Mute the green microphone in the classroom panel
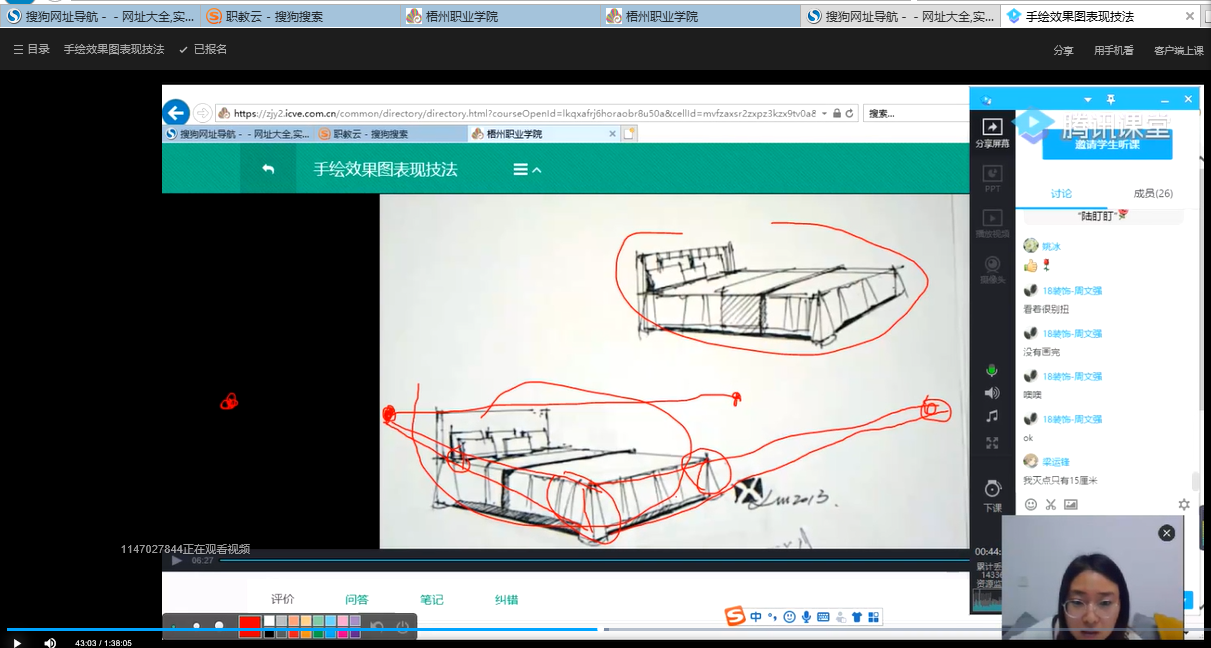Image resolution: width=1211 pixels, height=648 pixels. (x=992, y=370)
